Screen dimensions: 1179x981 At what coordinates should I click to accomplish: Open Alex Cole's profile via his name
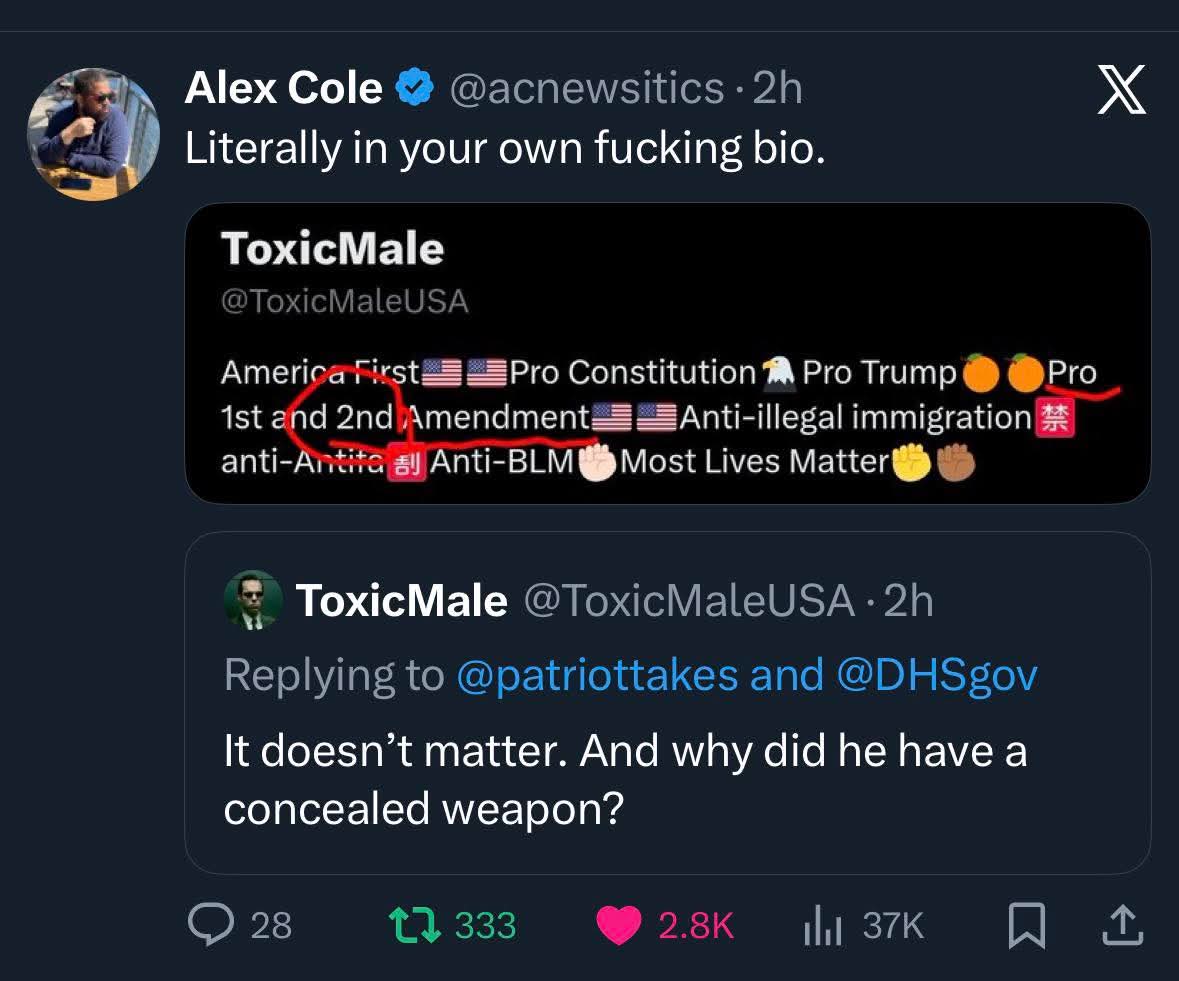click(x=283, y=88)
